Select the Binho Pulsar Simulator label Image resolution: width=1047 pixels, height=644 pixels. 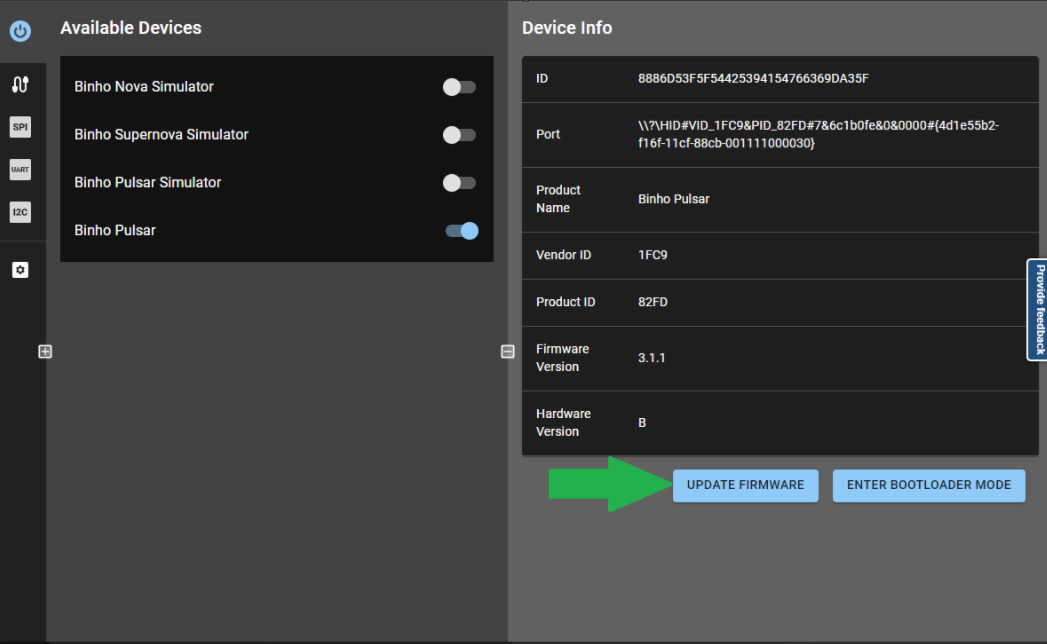(x=148, y=183)
